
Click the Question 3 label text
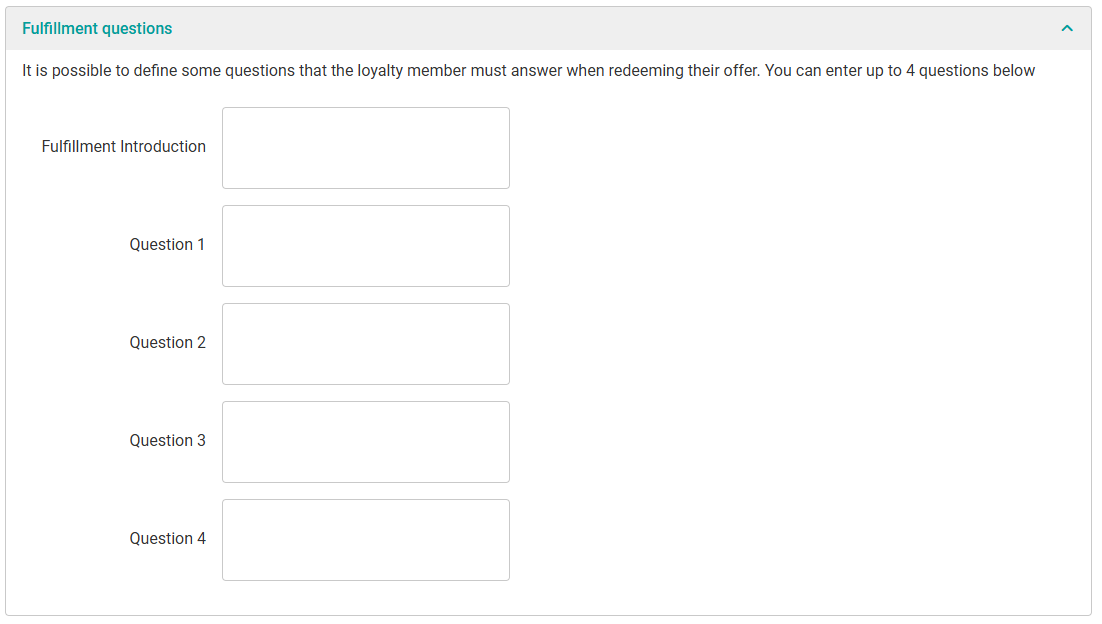[167, 440]
